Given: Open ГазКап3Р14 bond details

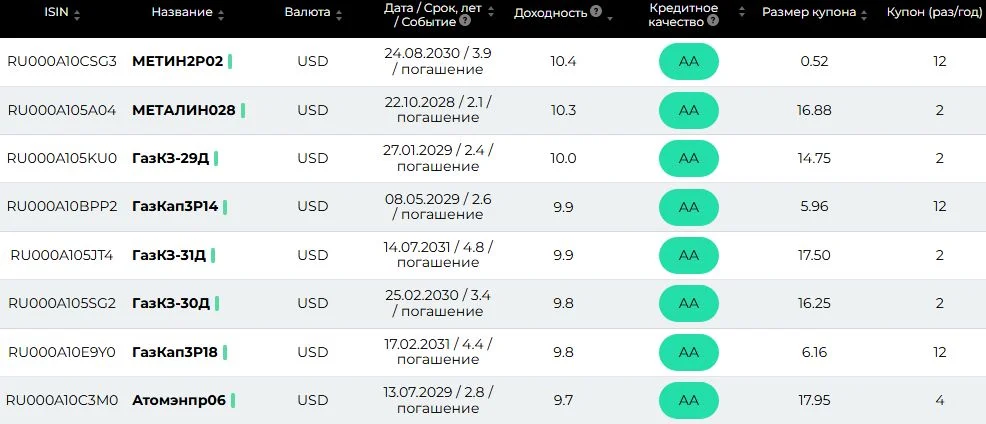Looking at the screenshot, I should (175, 206).
